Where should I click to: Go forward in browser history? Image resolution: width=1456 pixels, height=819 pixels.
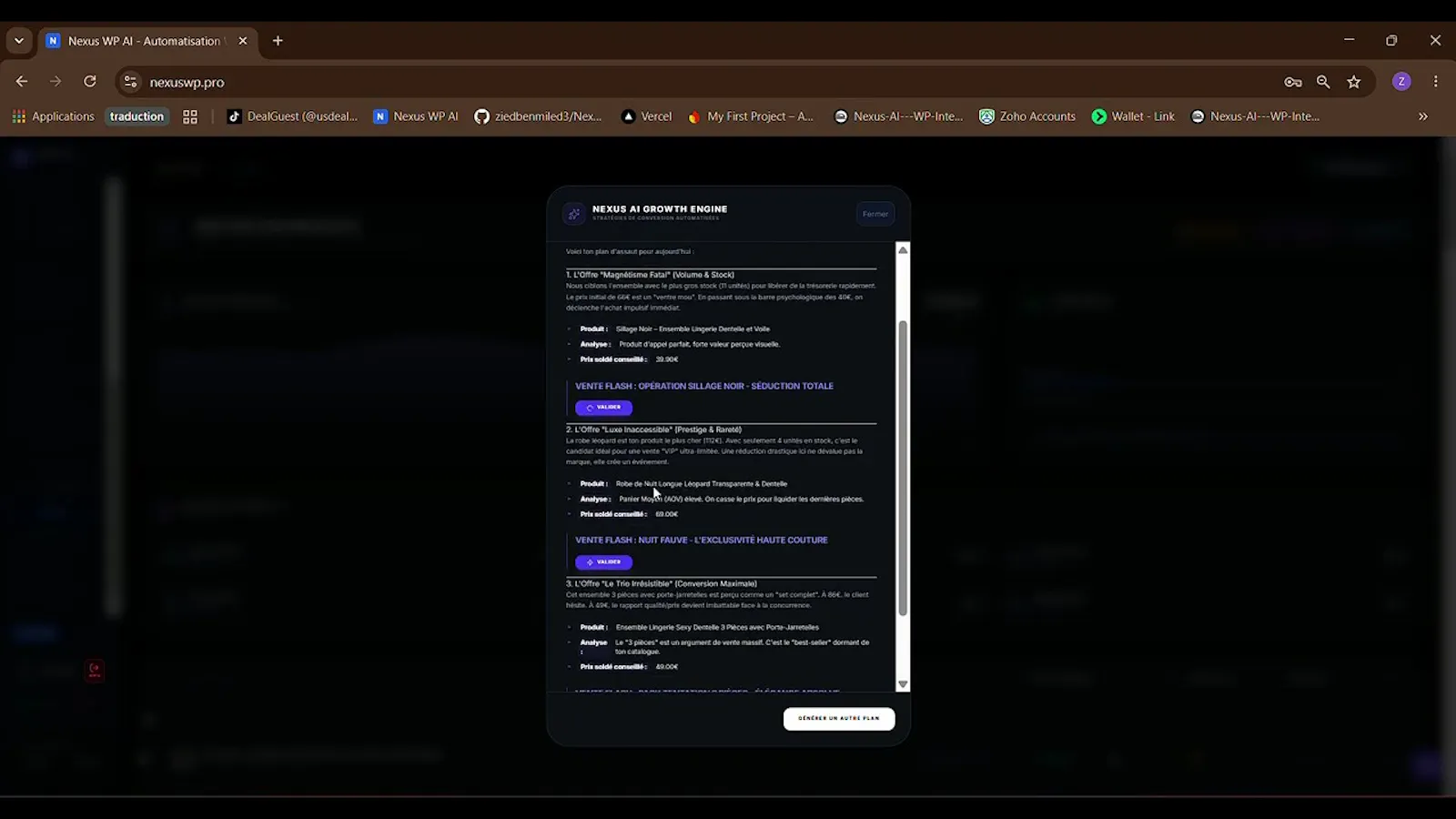(56, 82)
